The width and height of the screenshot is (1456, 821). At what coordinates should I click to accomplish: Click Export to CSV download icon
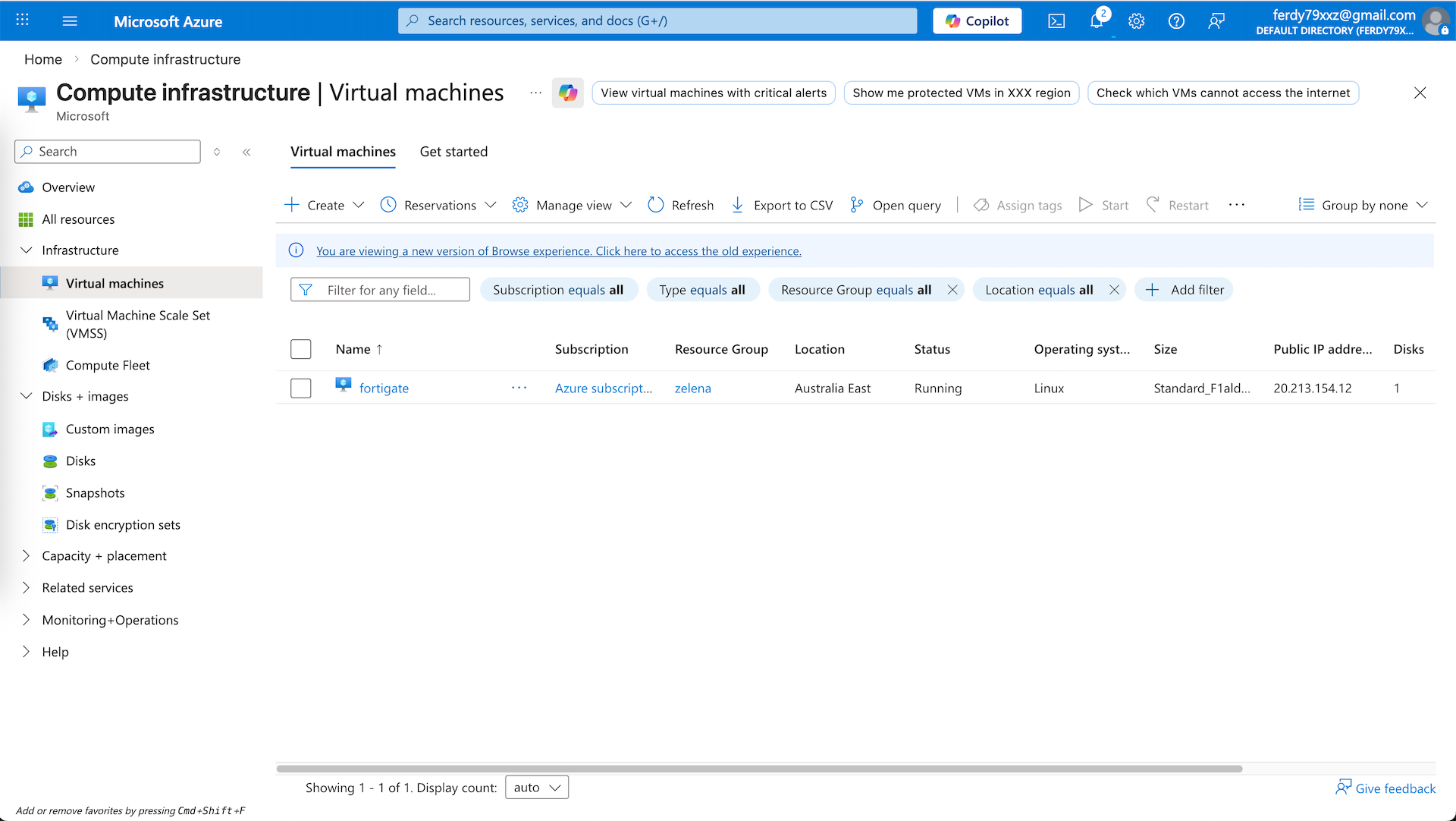(x=737, y=205)
